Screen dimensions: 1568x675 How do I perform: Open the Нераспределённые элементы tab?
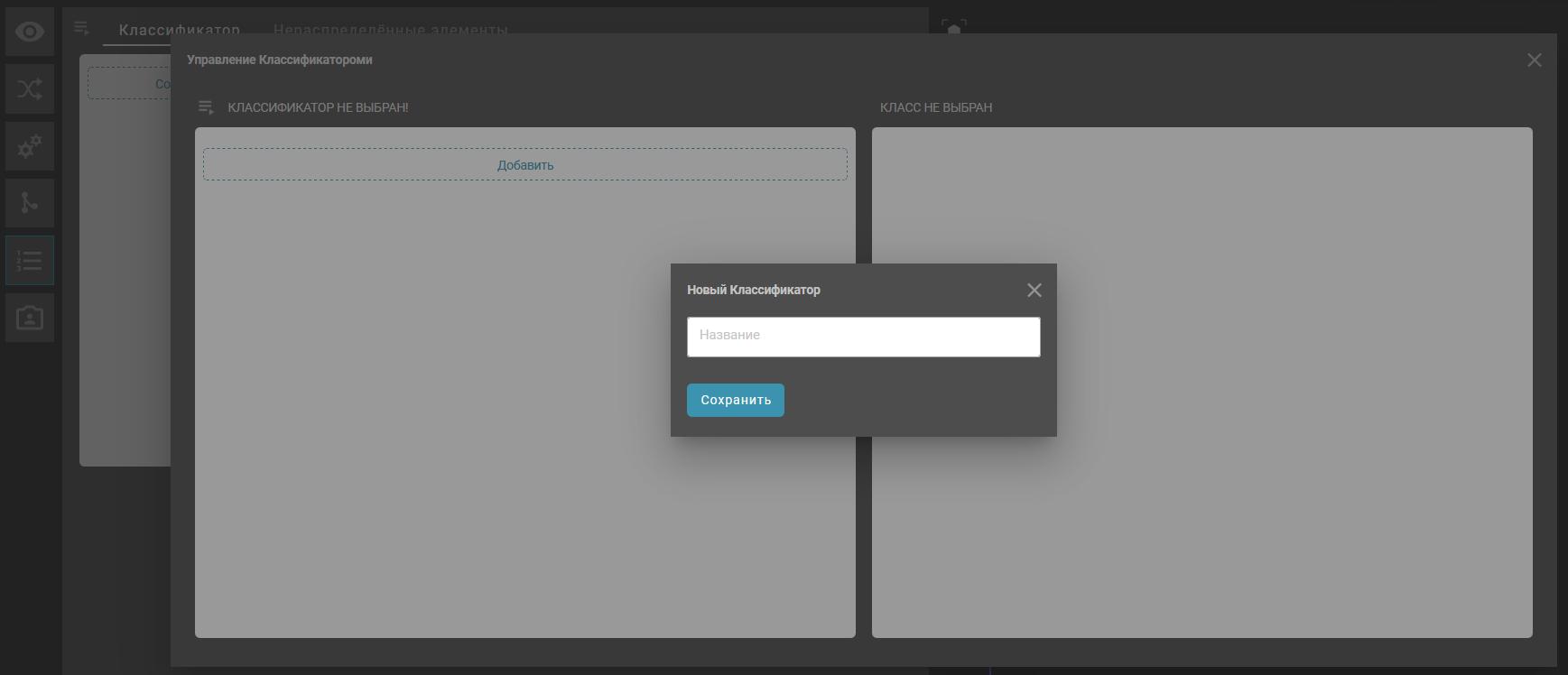click(x=390, y=29)
